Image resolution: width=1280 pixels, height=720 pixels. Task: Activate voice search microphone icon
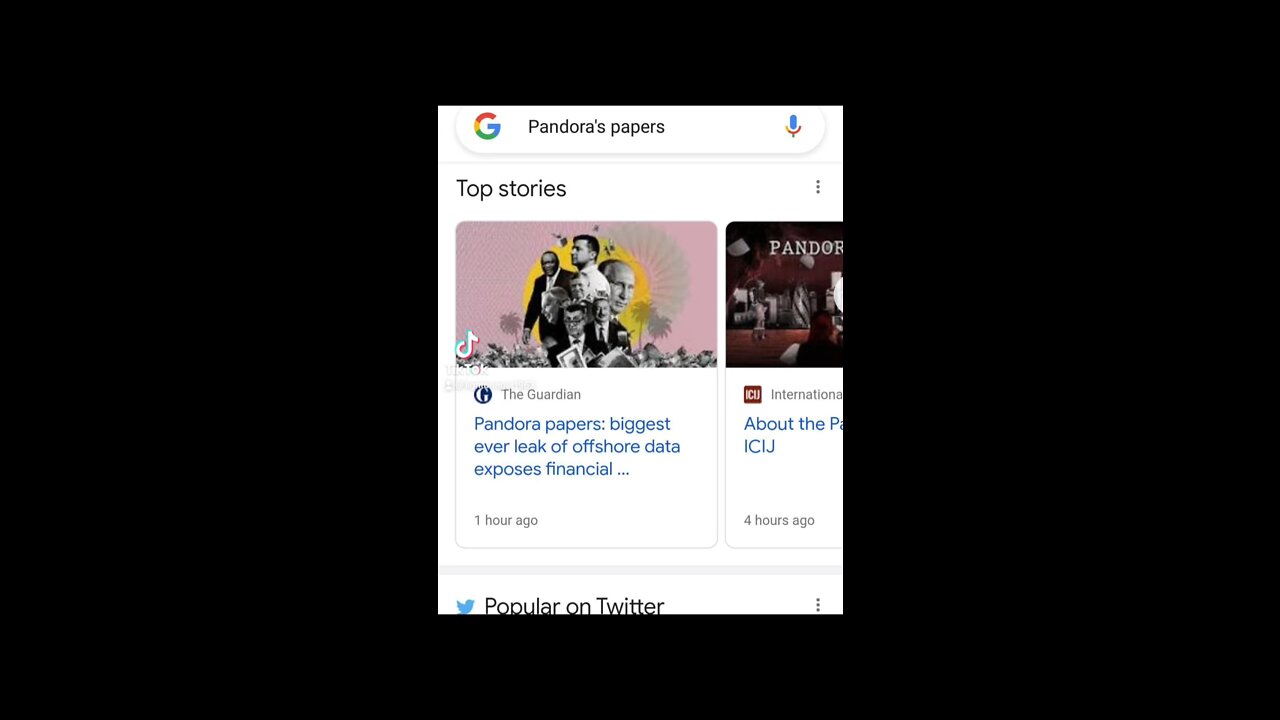click(x=793, y=127)
